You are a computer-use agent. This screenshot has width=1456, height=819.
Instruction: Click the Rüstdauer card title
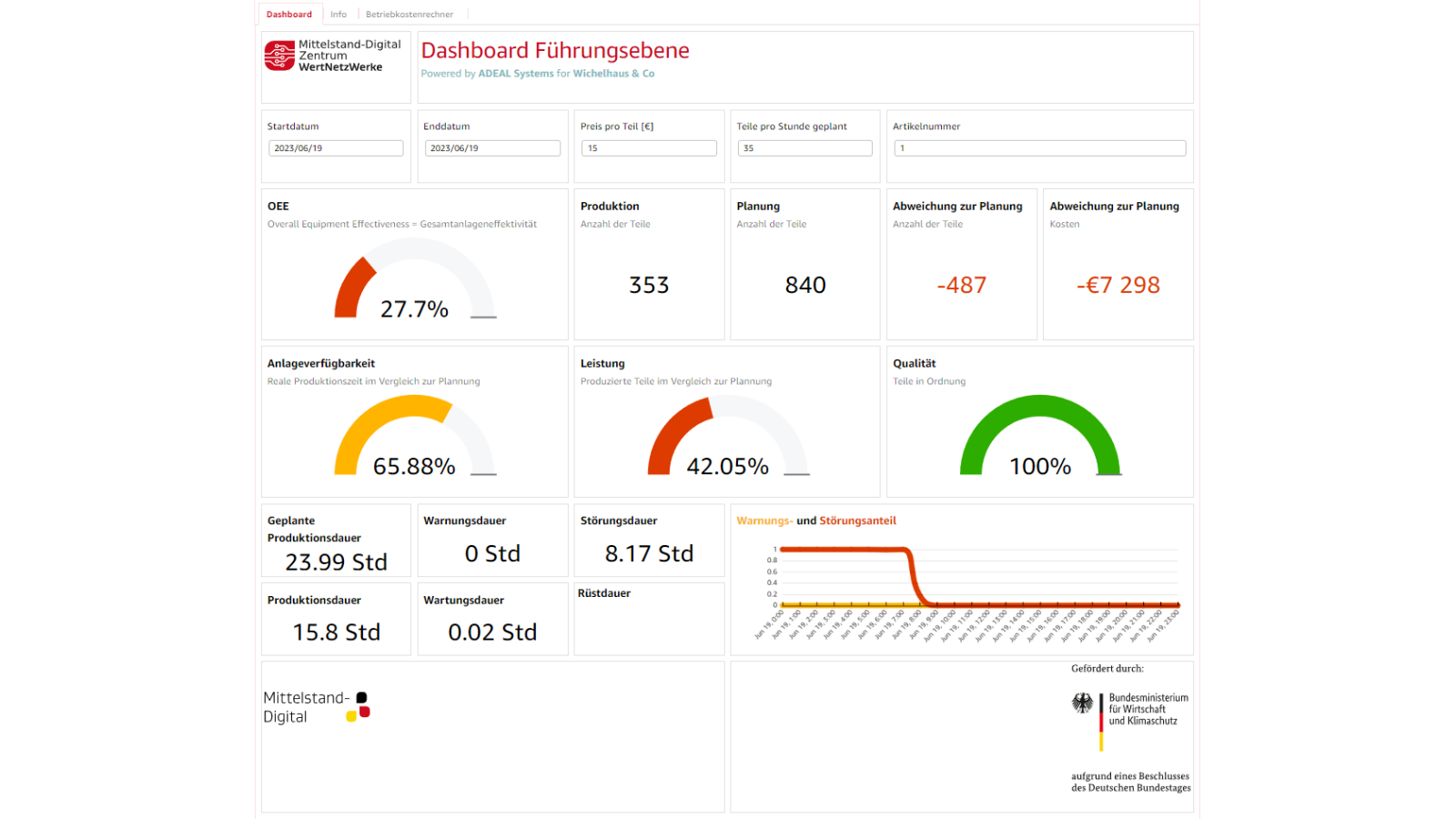pos(604,593)
